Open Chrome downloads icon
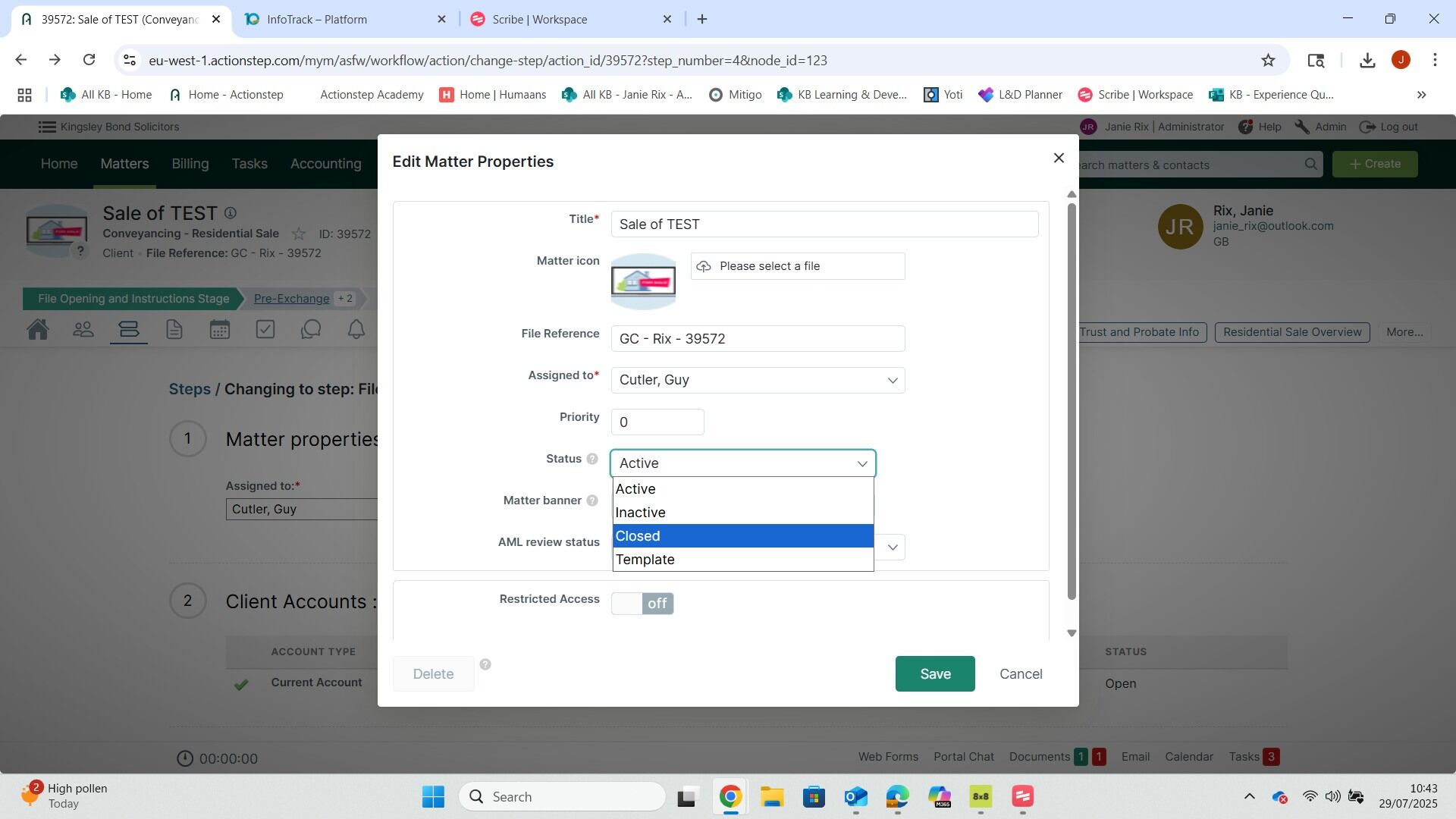1456x819 pixels. [1367, 60]
